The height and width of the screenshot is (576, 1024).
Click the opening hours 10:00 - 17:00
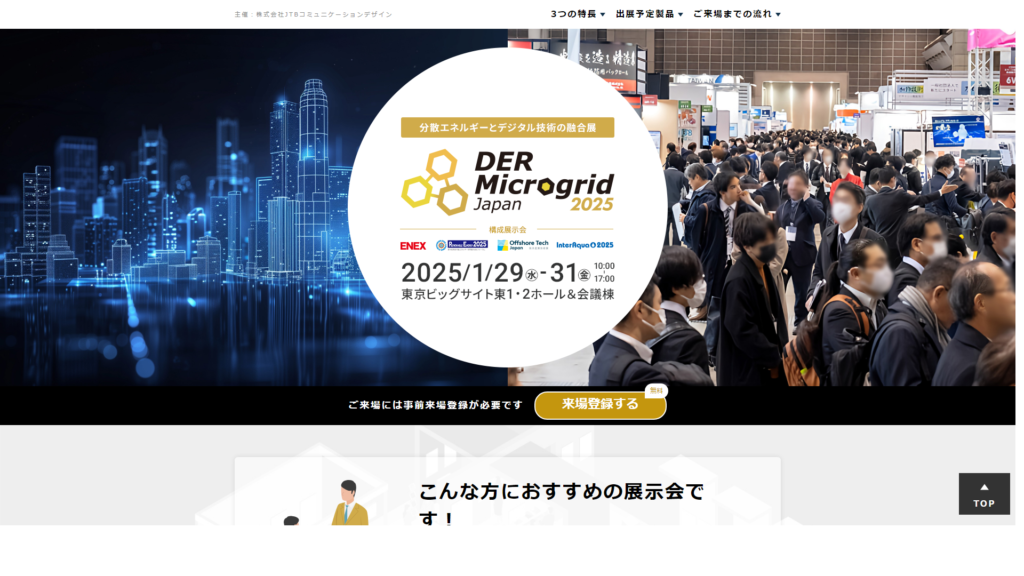604,272
